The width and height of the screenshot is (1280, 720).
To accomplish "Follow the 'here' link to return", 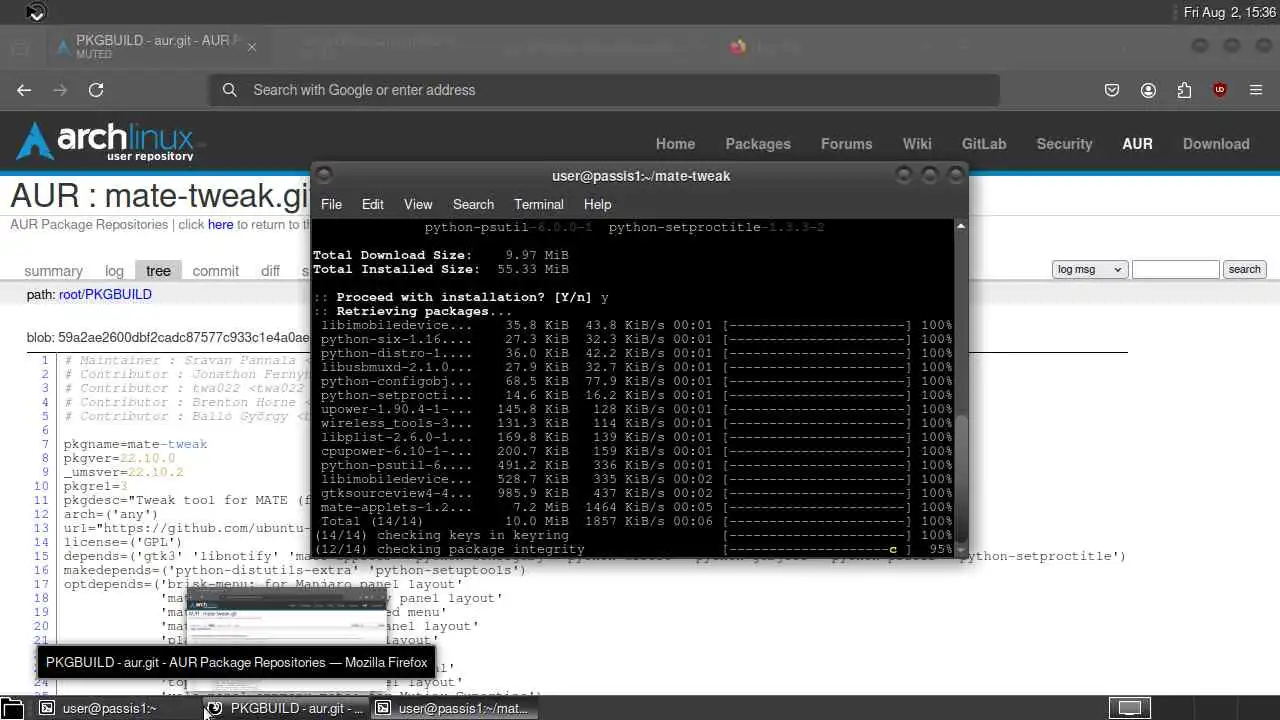I will [x=220, y=225].
